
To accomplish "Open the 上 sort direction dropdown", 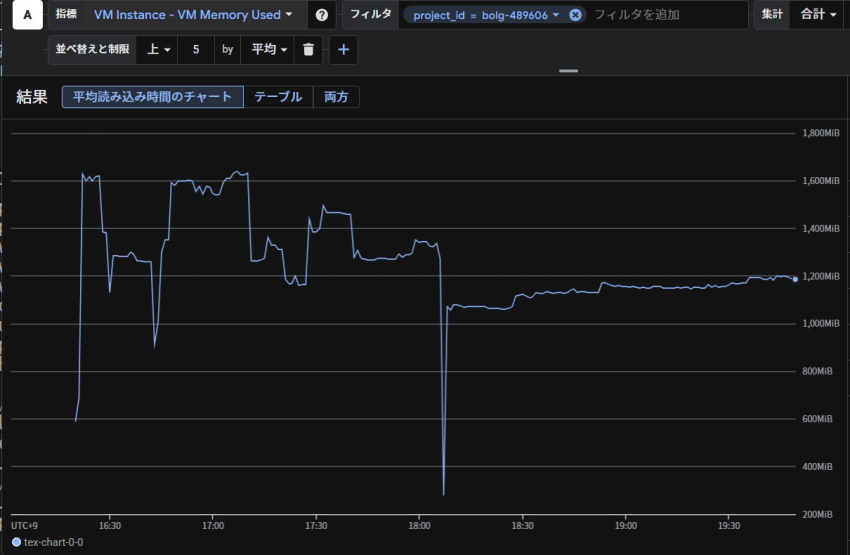I will (159, 49).
